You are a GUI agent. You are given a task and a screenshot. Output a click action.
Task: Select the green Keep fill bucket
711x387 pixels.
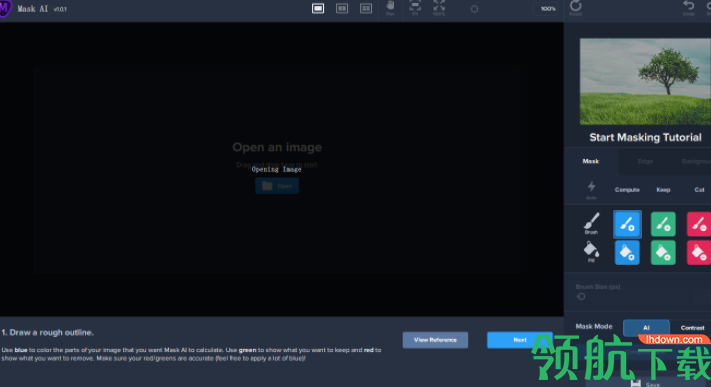click(663, 253)
